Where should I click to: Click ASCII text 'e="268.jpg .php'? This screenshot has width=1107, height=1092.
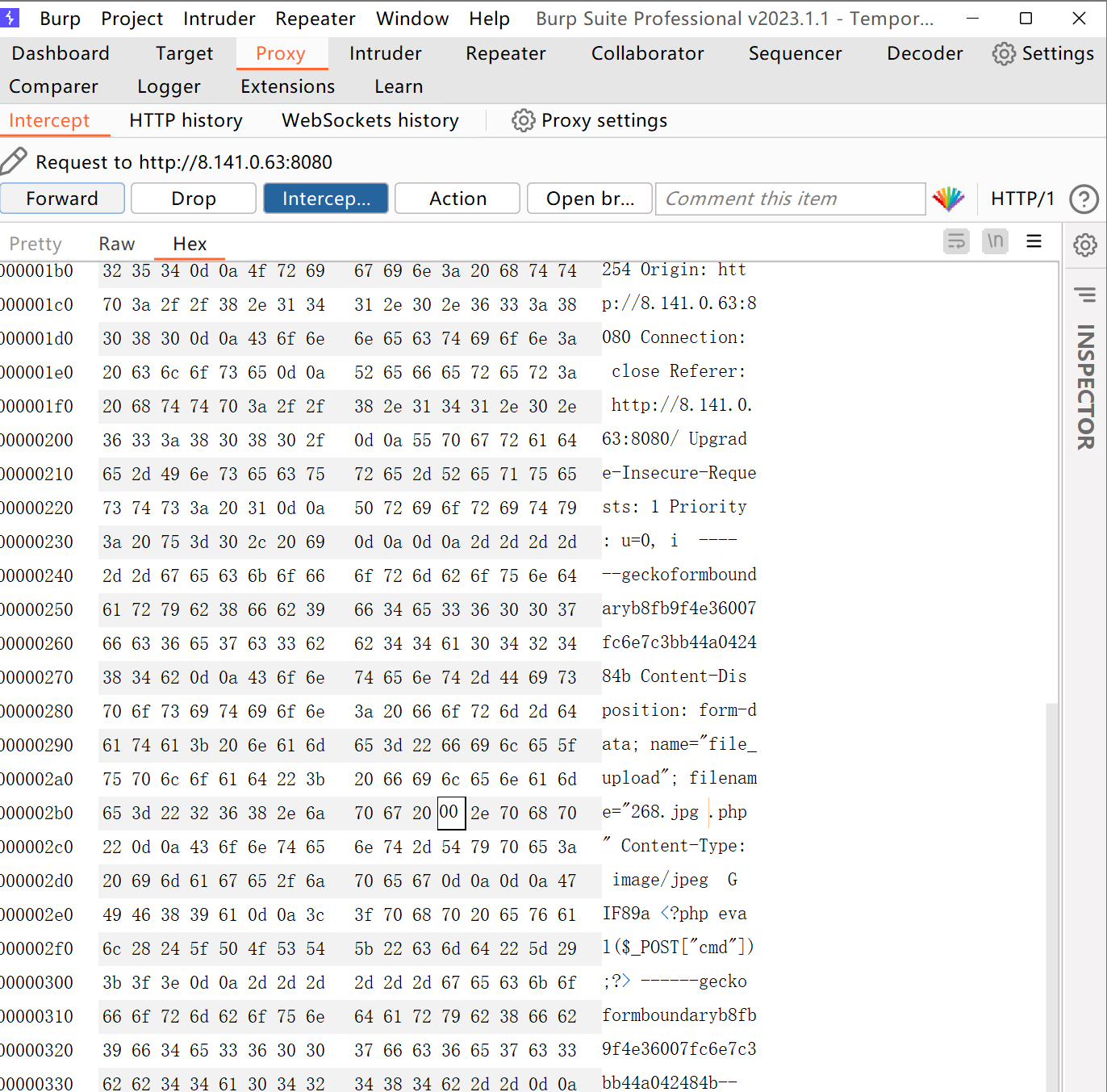coord(675,812)
